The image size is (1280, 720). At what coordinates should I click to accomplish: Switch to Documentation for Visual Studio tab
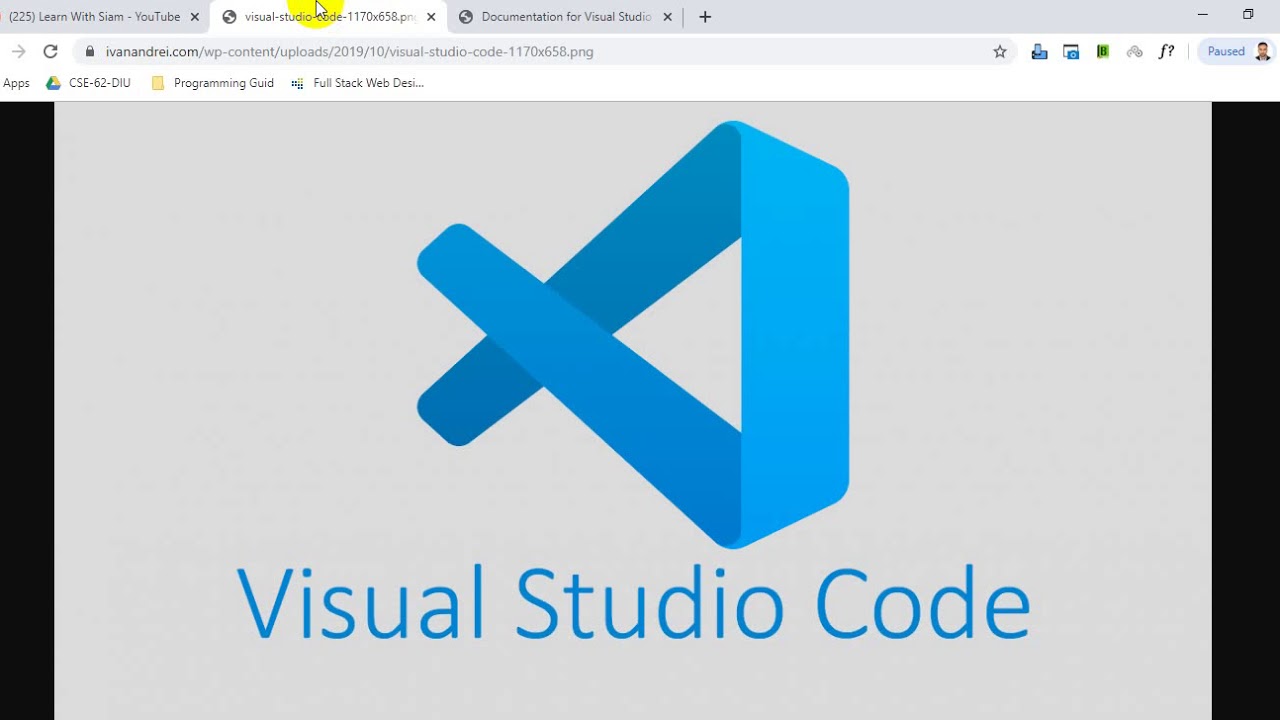coord(566,17)
